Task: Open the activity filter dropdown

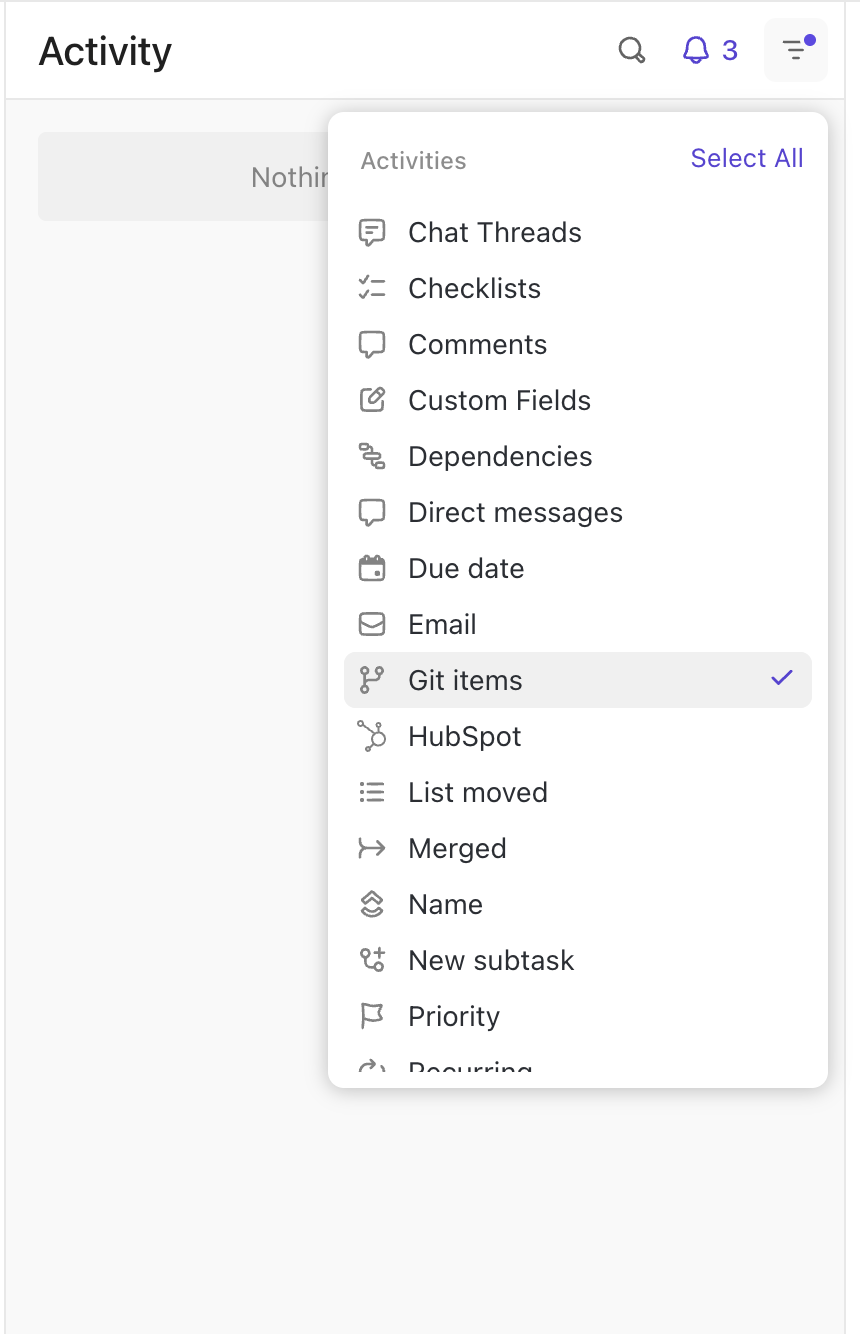Action: tap(795, 50)
